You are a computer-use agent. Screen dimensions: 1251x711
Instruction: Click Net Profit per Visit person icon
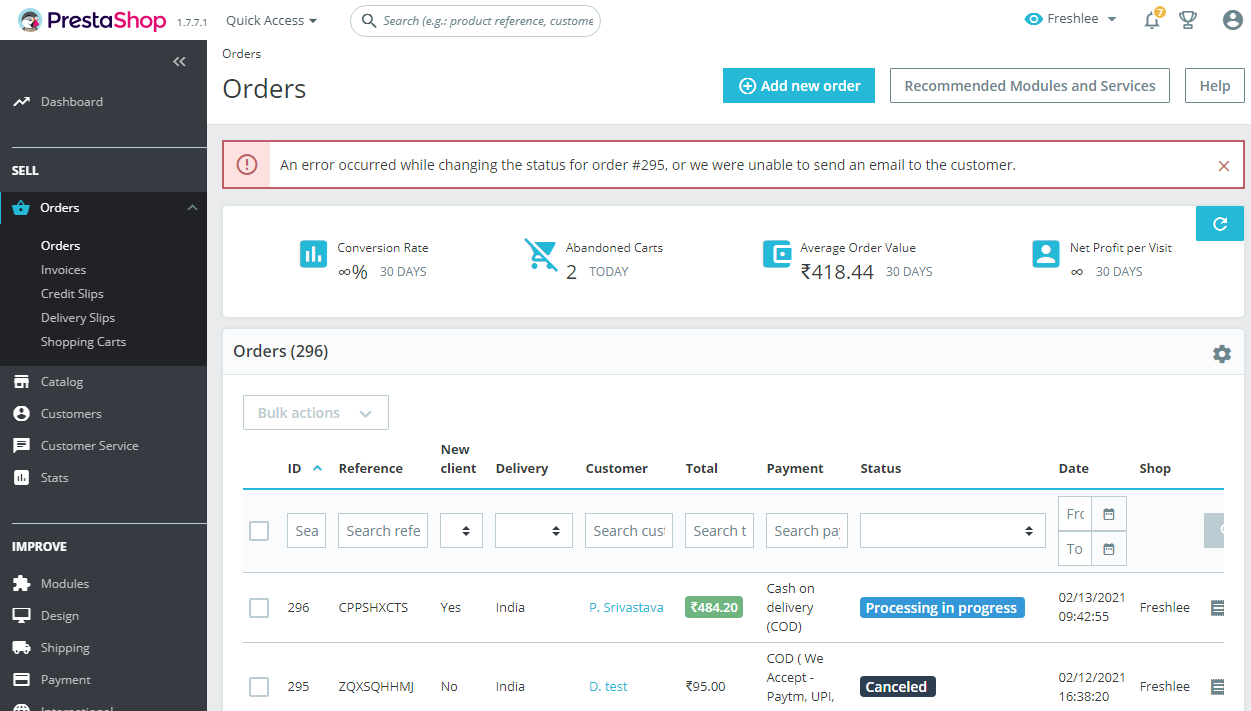tap(1046, 254)
